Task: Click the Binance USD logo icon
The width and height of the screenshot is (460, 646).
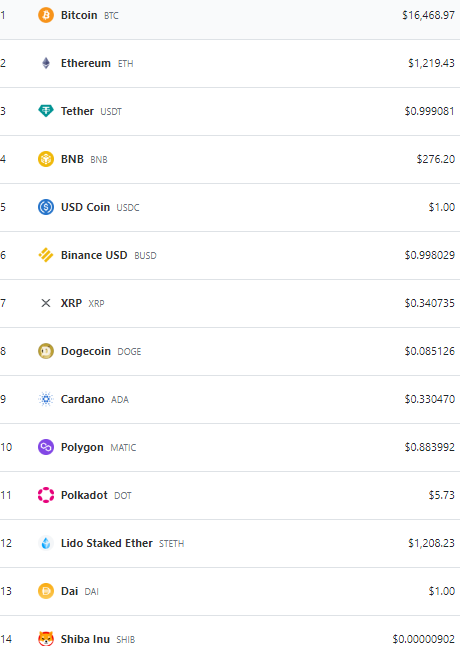Action: (x=46, y=255)
